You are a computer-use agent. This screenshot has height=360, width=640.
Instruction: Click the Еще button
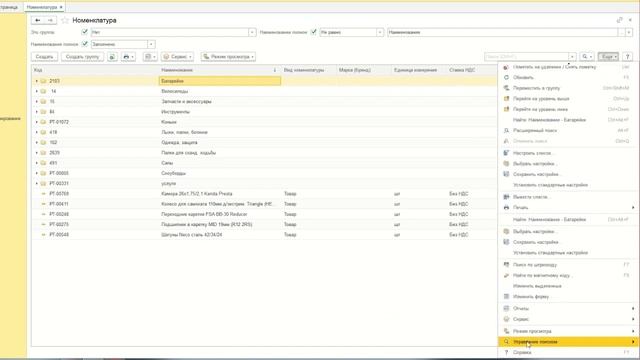[608, 57]
